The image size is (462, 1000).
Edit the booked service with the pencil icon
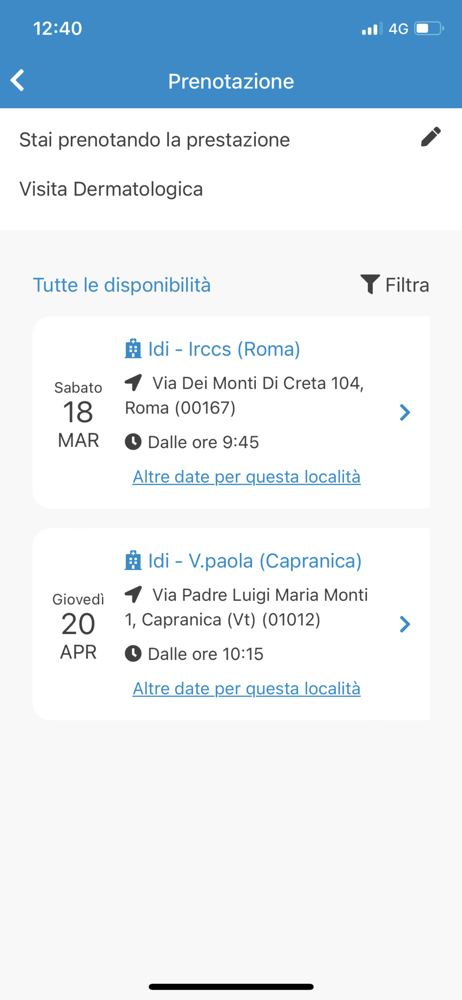click(x=431, y=137)
